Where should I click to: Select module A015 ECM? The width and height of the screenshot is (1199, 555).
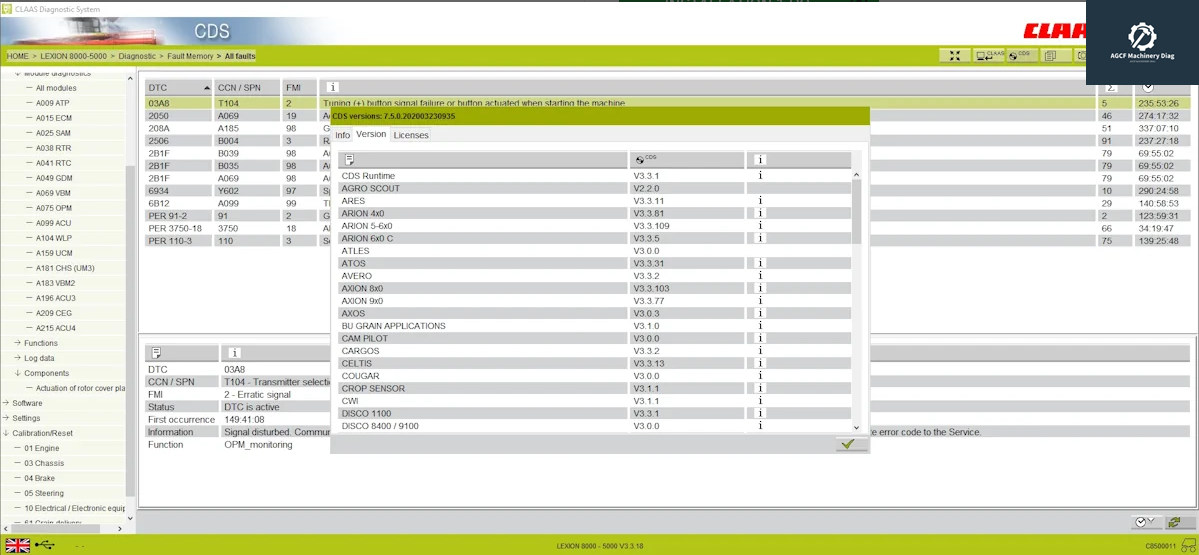(54, 118)
